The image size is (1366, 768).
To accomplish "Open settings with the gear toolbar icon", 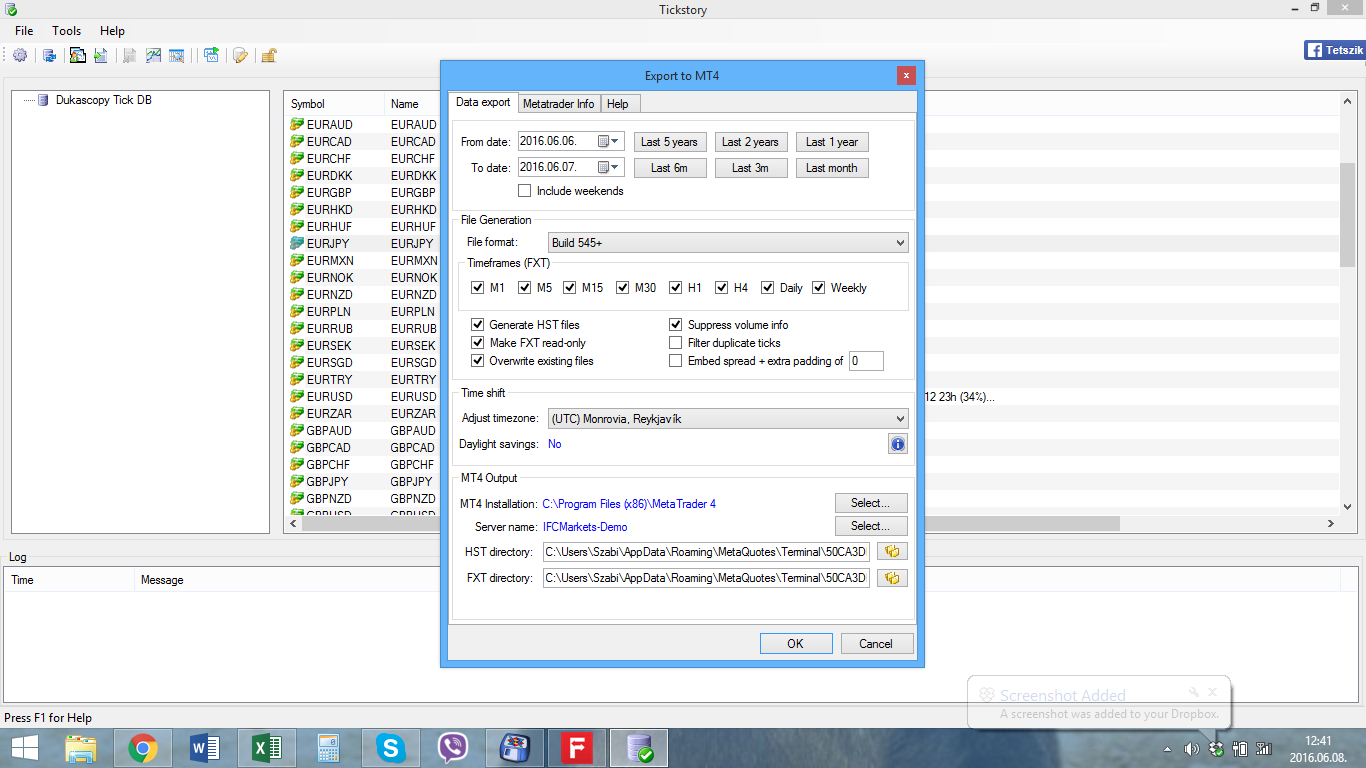I will point(20,55).
